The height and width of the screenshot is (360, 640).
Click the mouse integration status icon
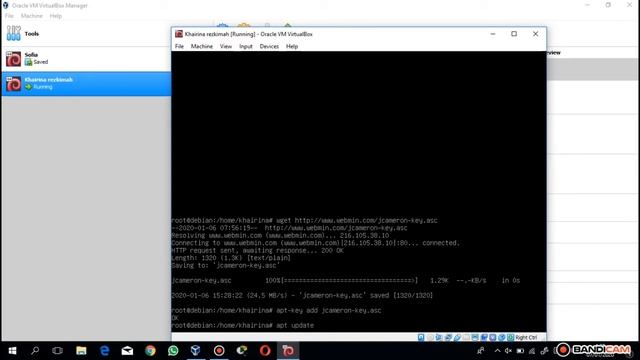tap(502, 338)
